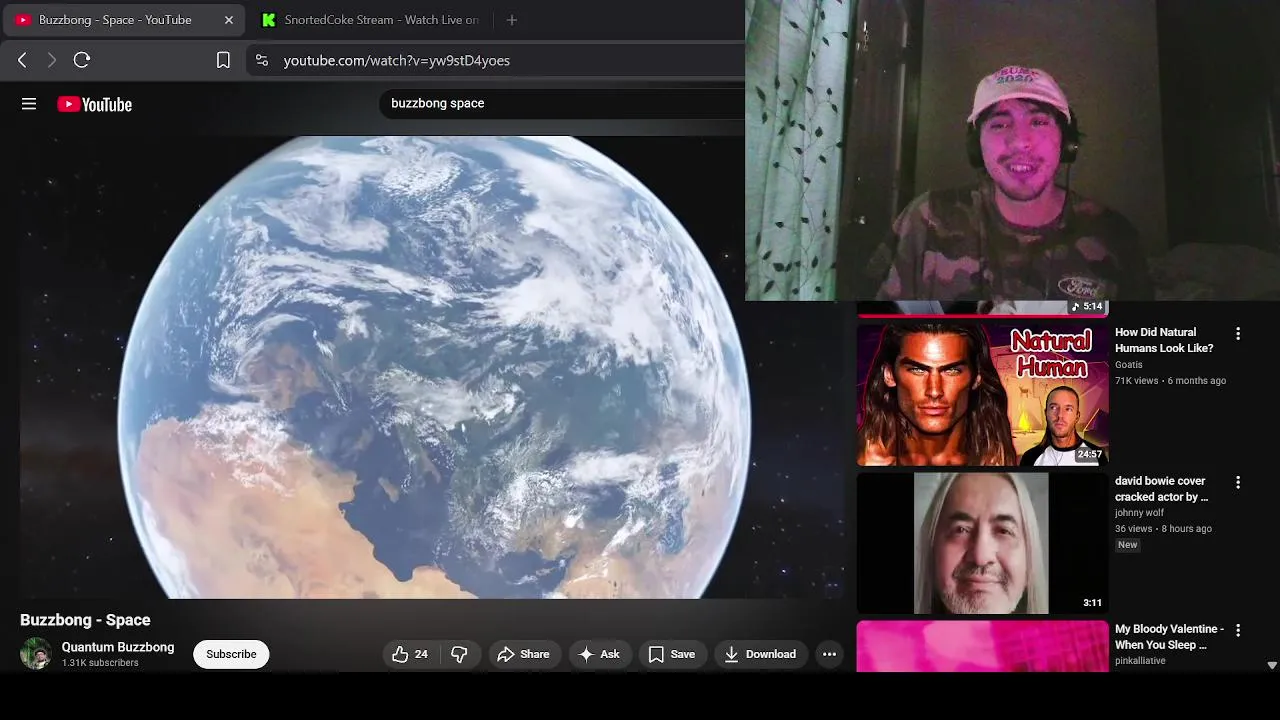Click the browser forward arrow
Image resolution: width=1280 pixels, height=720 pixels.
tap(52, 60)
